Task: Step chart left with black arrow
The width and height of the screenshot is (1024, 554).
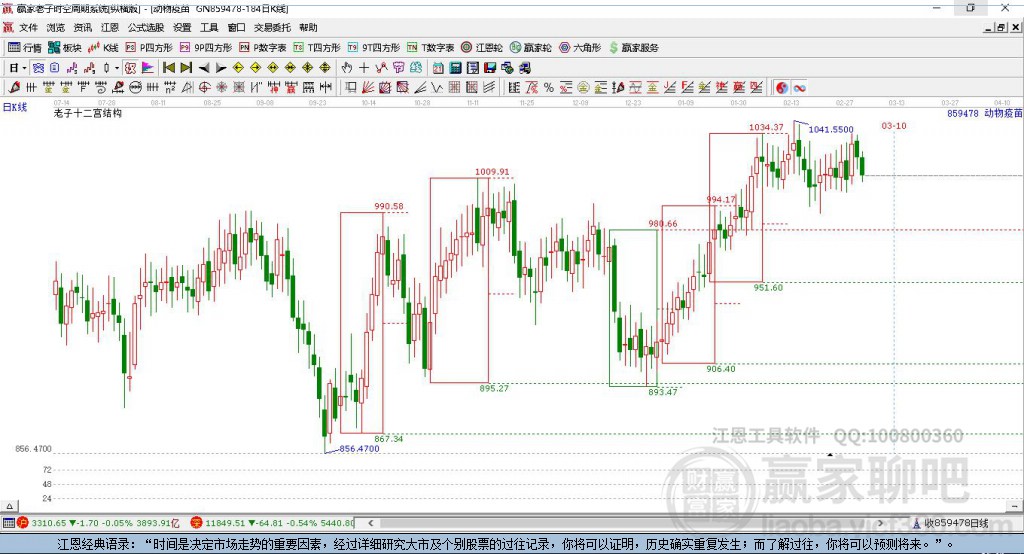Action: click(x=204, y=68)
